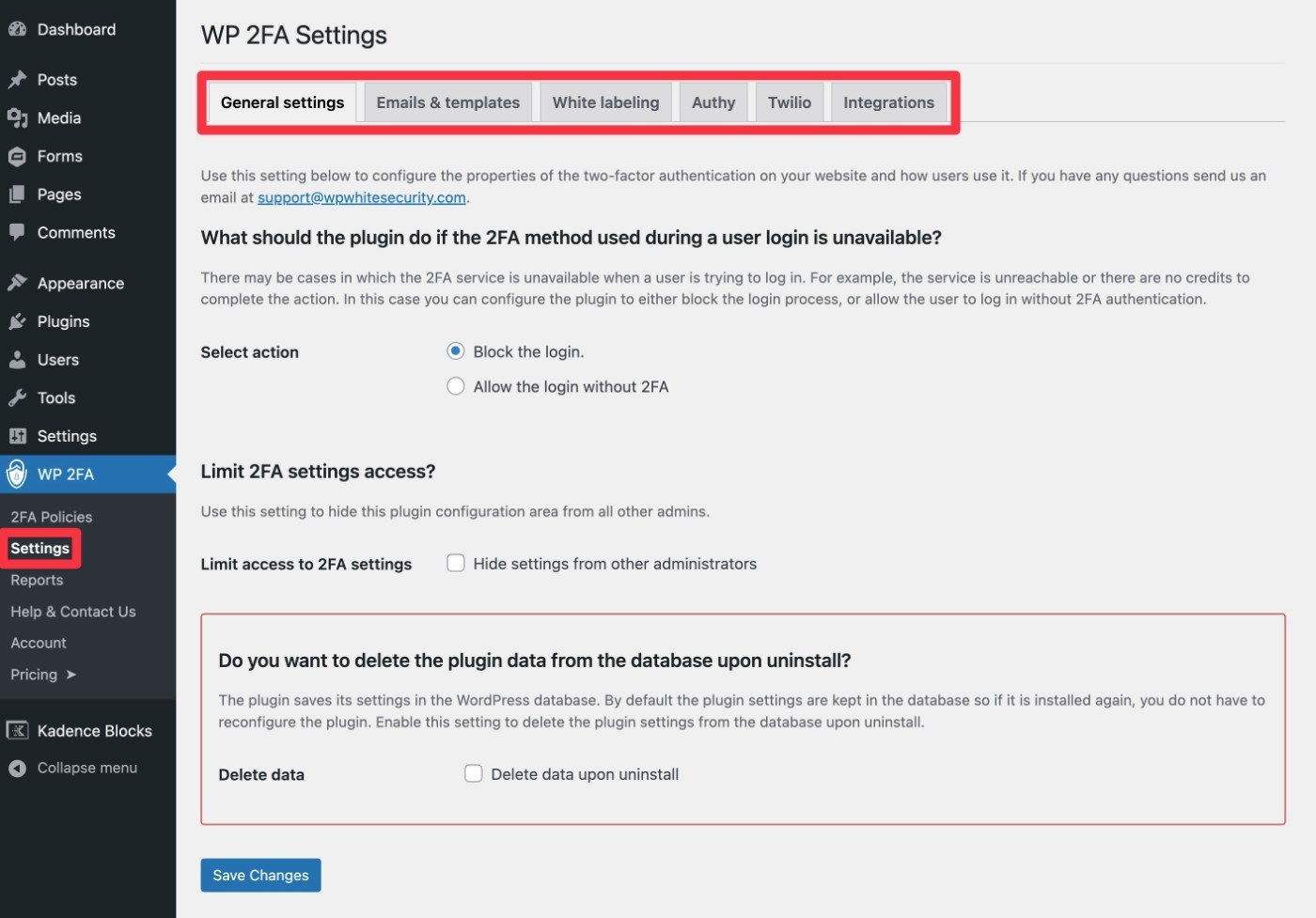Open the White labeling tab
1316x918 pixels.
(x=605, y=102)
